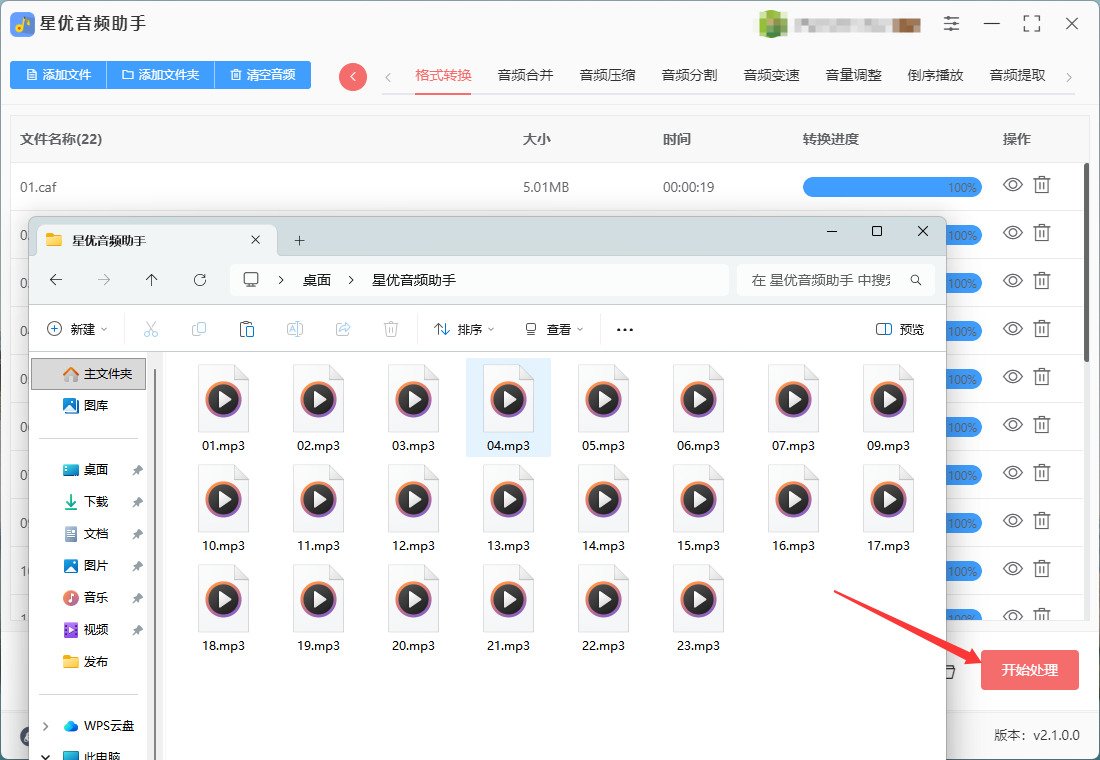Select the 音频变速 tab
The height and width of the screenshot is (760, 1100).
(x=771, y=75)
